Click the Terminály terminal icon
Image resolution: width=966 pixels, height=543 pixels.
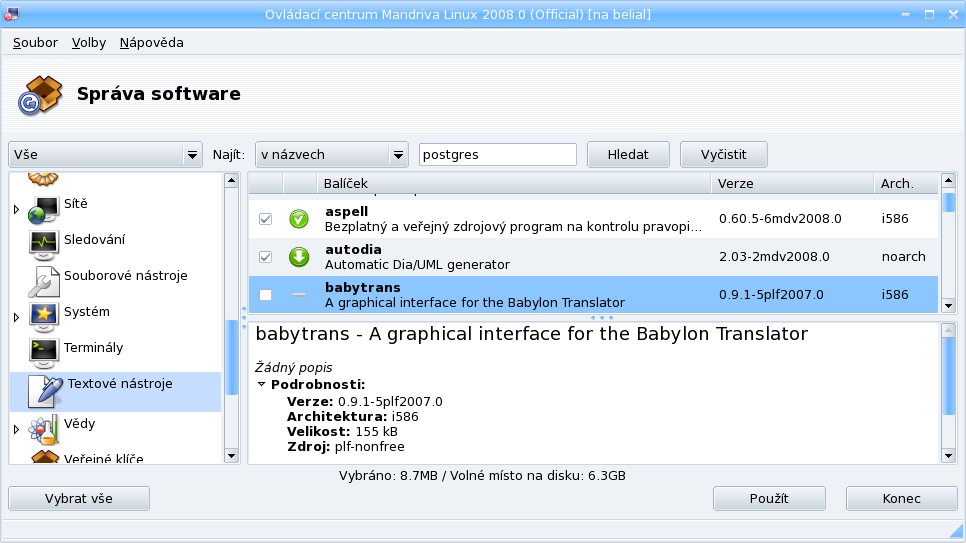point(43,353)
